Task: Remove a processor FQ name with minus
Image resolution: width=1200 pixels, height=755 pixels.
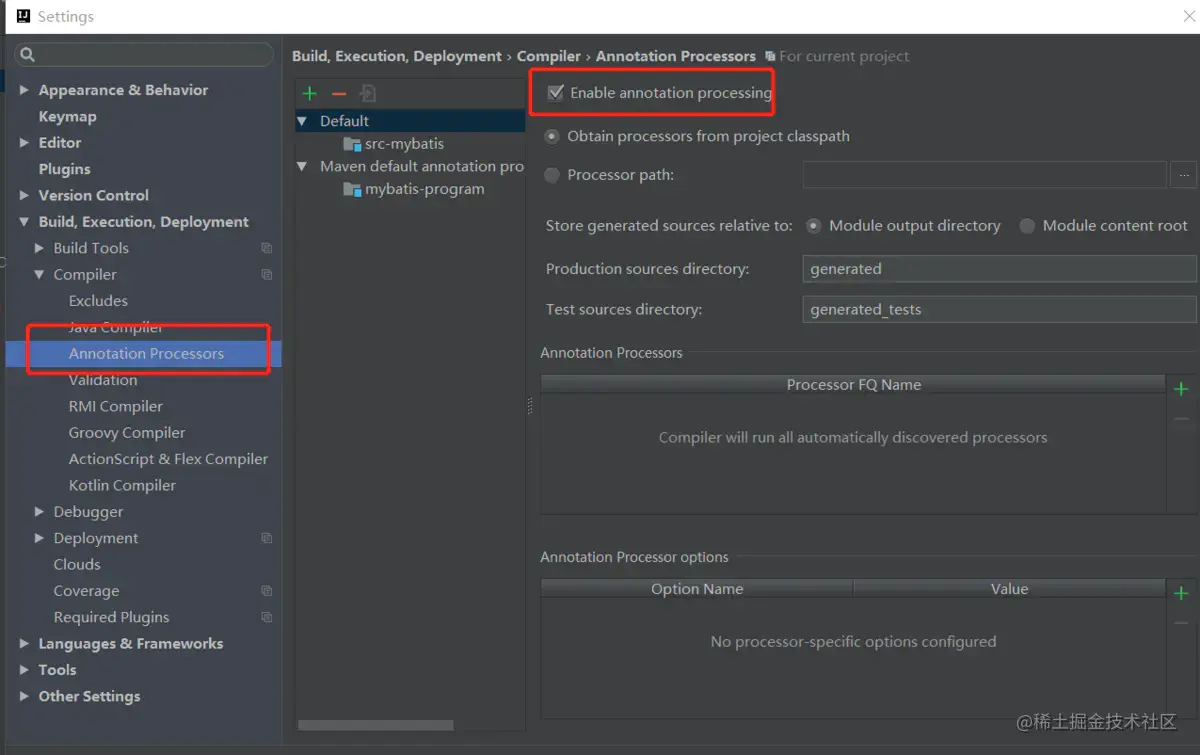Action: tap(1181, 419)
